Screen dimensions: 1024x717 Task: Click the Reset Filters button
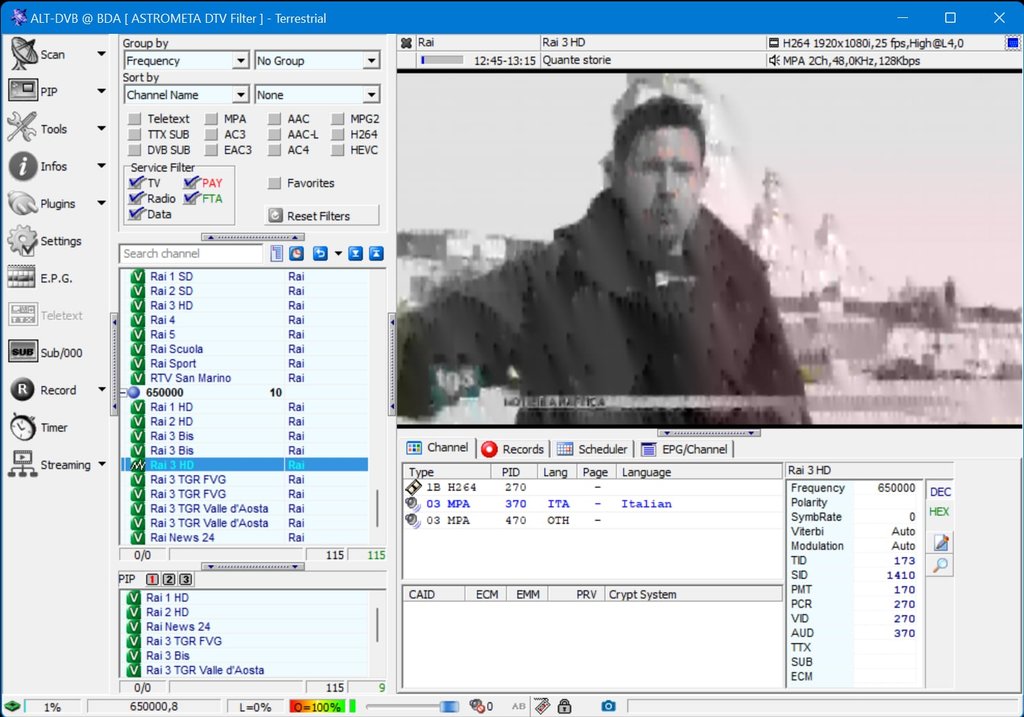(x=322, y=215)
